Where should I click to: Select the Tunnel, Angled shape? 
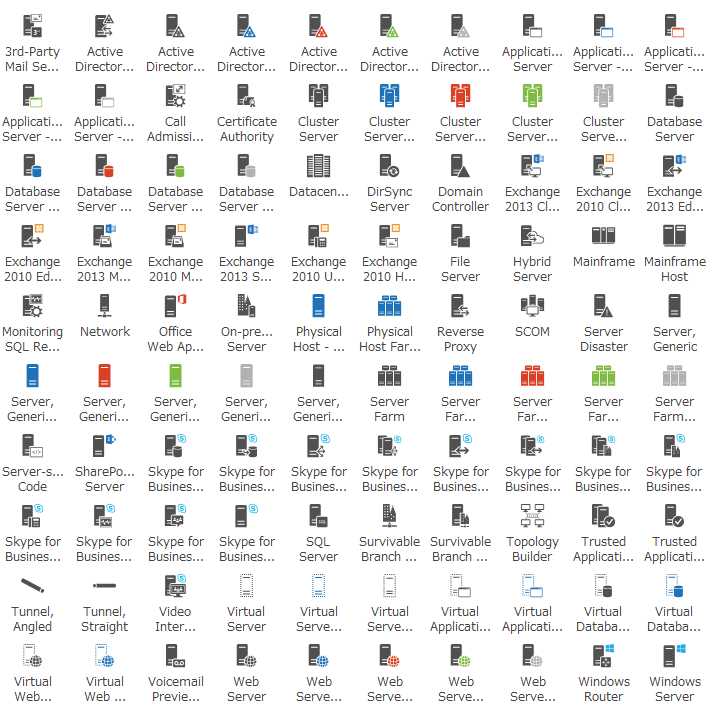[33, 587]
